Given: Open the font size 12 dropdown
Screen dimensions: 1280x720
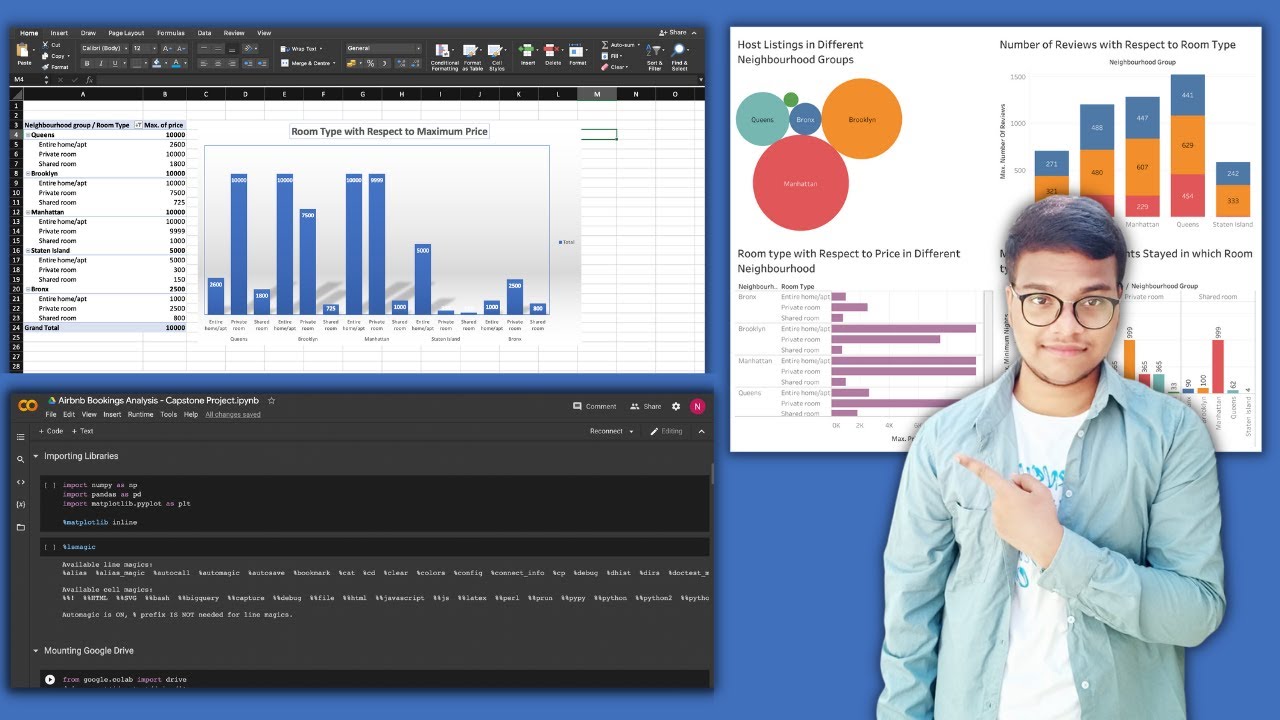Looking at the screenshot, I should click(145, 48).
